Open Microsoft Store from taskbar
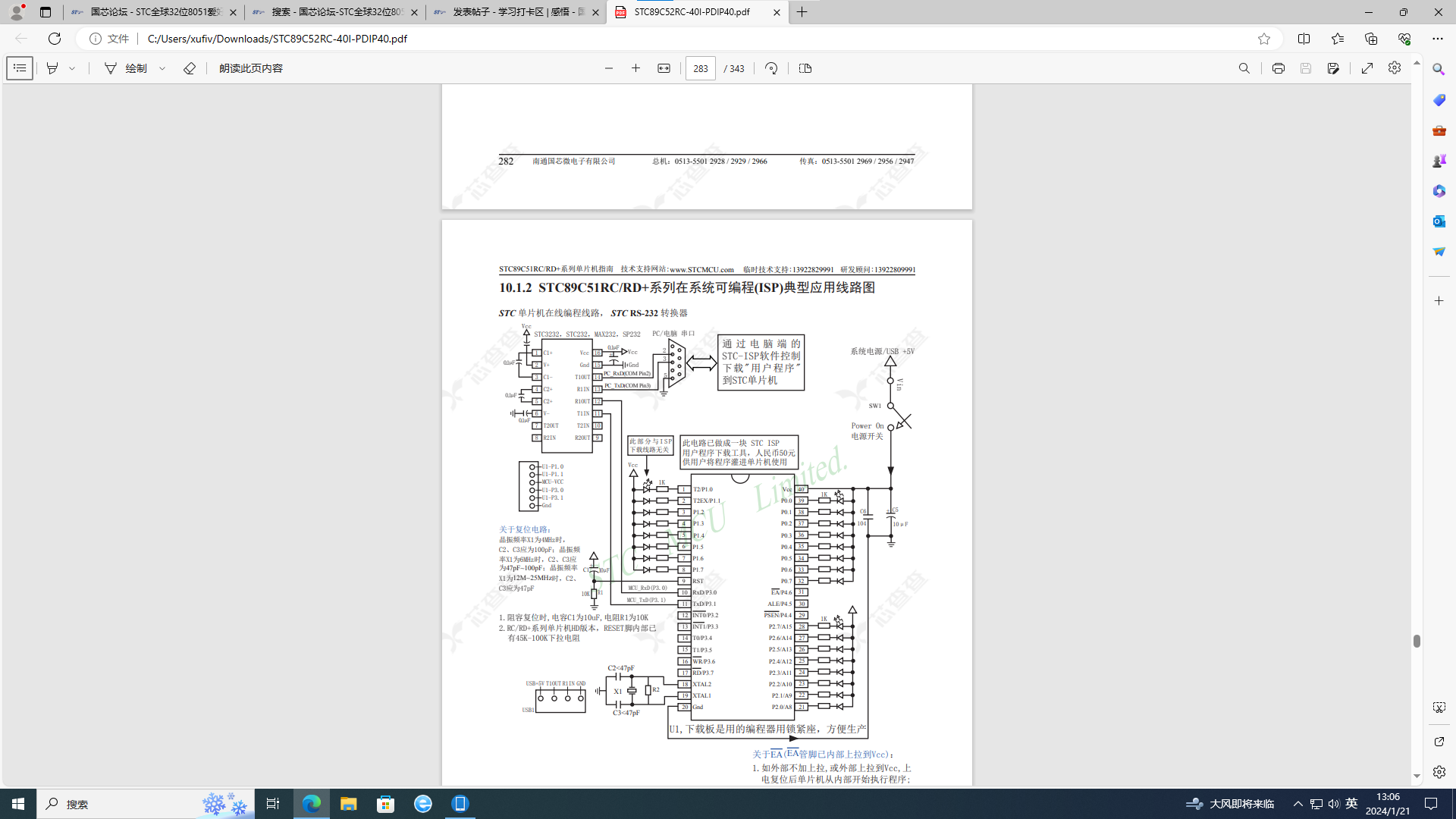The height and width of the screenshot is (819, 1456). pyautogui.click(x=386, y=804)
